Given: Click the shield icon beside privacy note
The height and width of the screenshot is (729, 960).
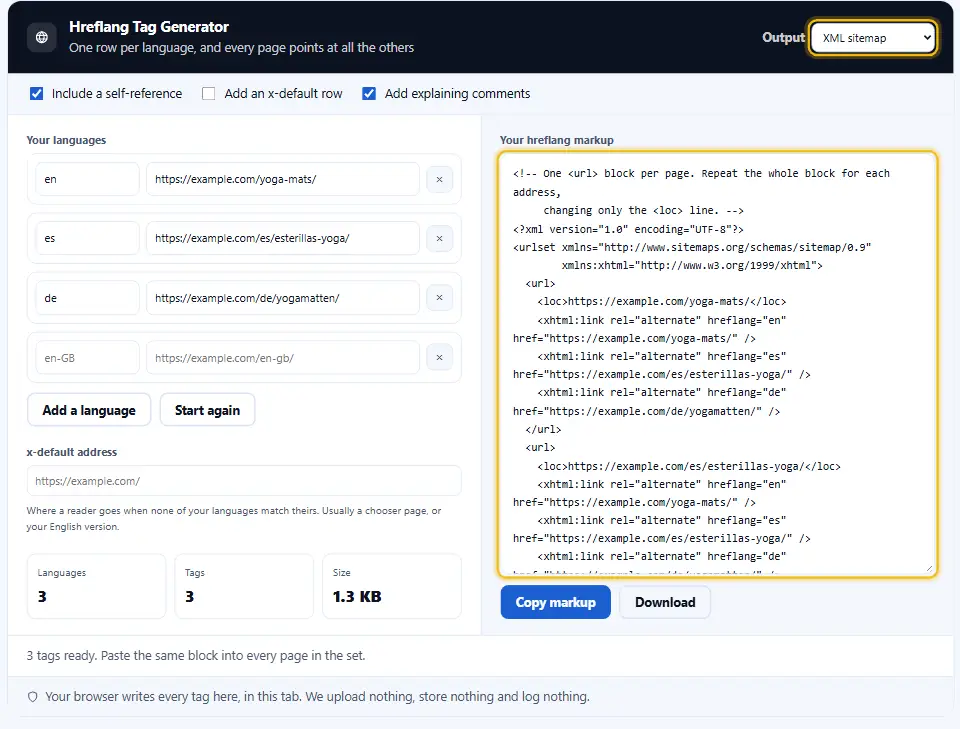Looking at the screenshot, I should tap(33, 697).
